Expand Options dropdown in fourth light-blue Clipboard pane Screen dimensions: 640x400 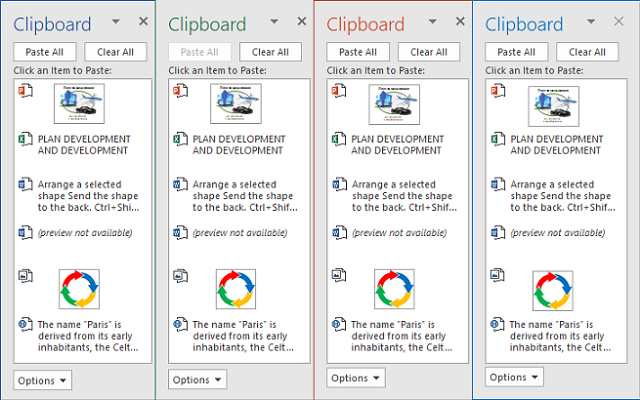[514, 377]
